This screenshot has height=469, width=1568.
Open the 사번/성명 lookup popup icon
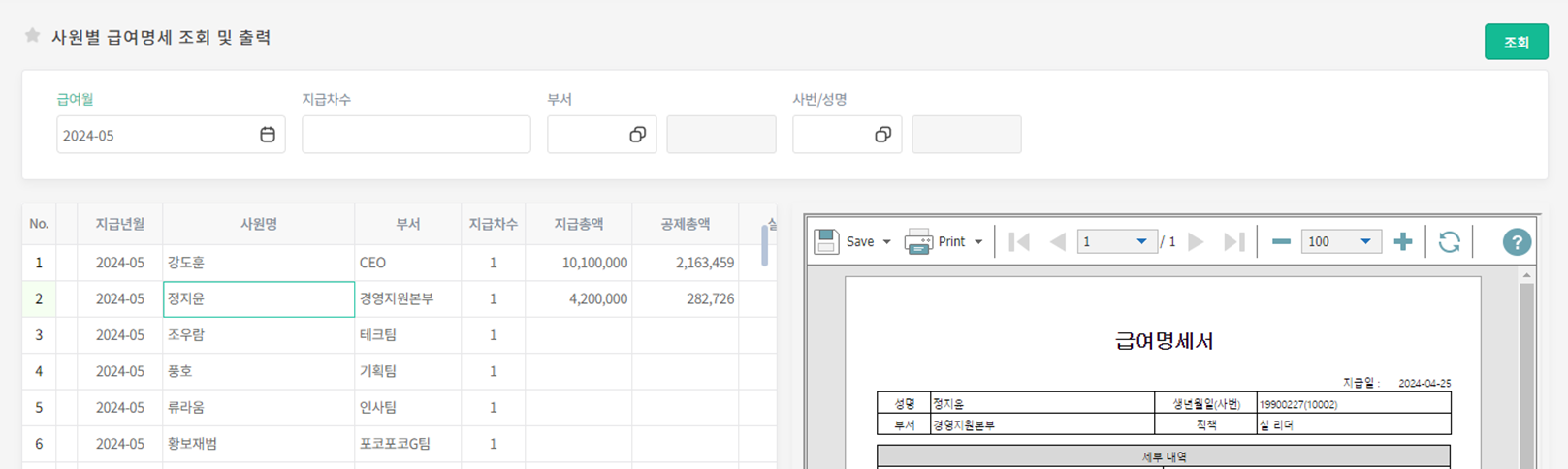point(882,135)
